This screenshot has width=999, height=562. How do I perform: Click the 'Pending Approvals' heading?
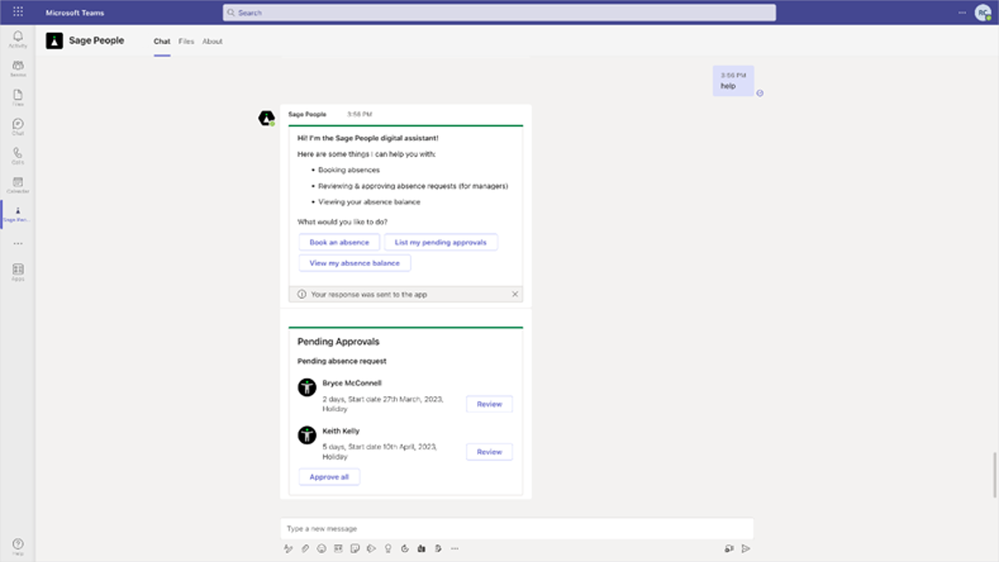338,342
